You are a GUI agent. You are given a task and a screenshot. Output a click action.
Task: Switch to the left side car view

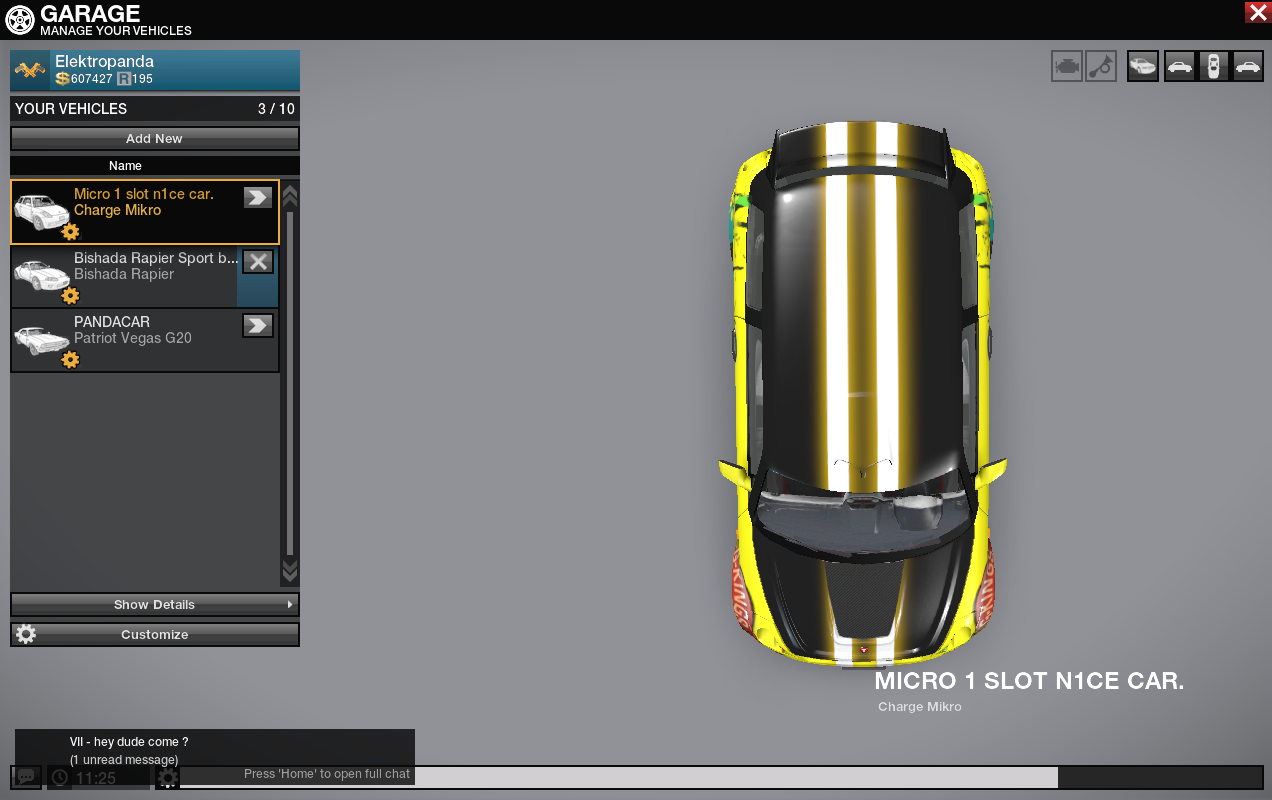1180,67
